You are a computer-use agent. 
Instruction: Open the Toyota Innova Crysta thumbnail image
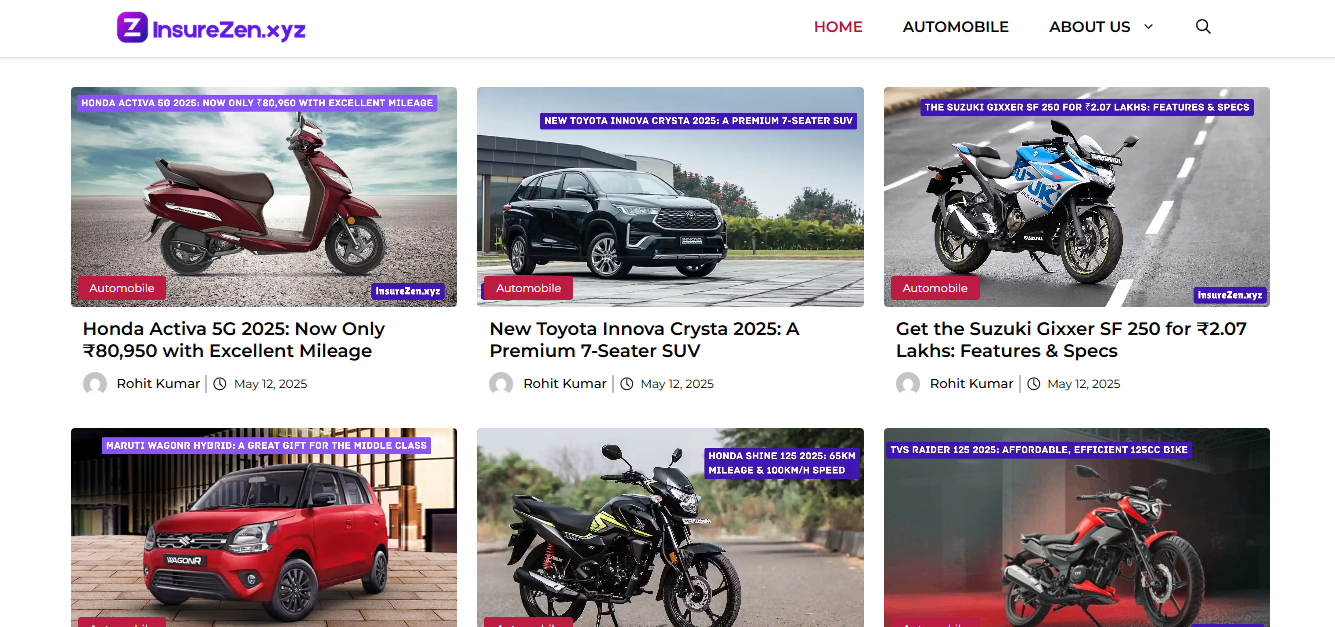(670, 197)
